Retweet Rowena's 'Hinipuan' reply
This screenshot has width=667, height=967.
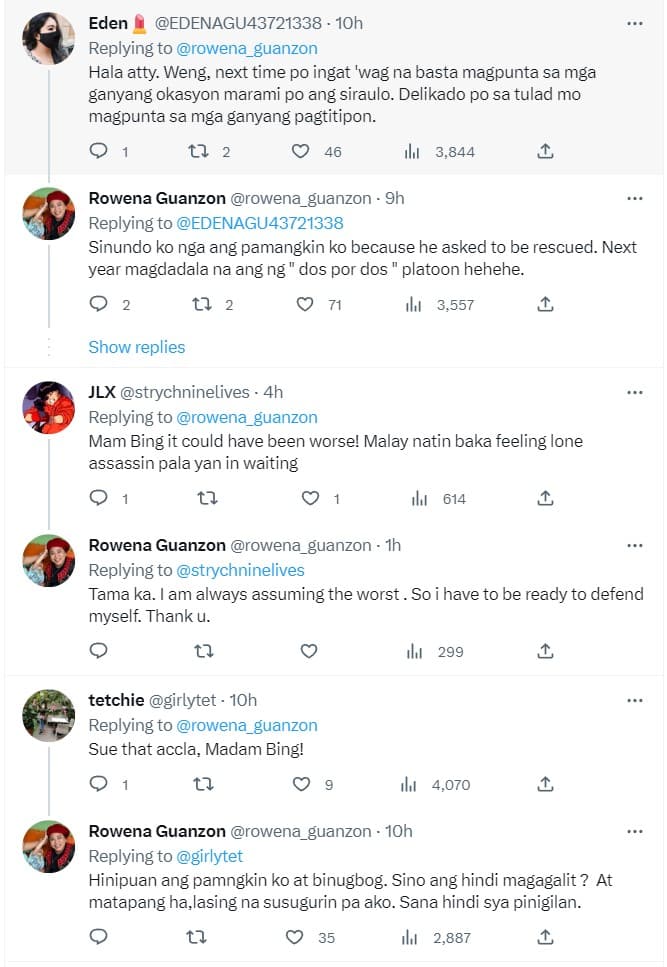point(203,937)
